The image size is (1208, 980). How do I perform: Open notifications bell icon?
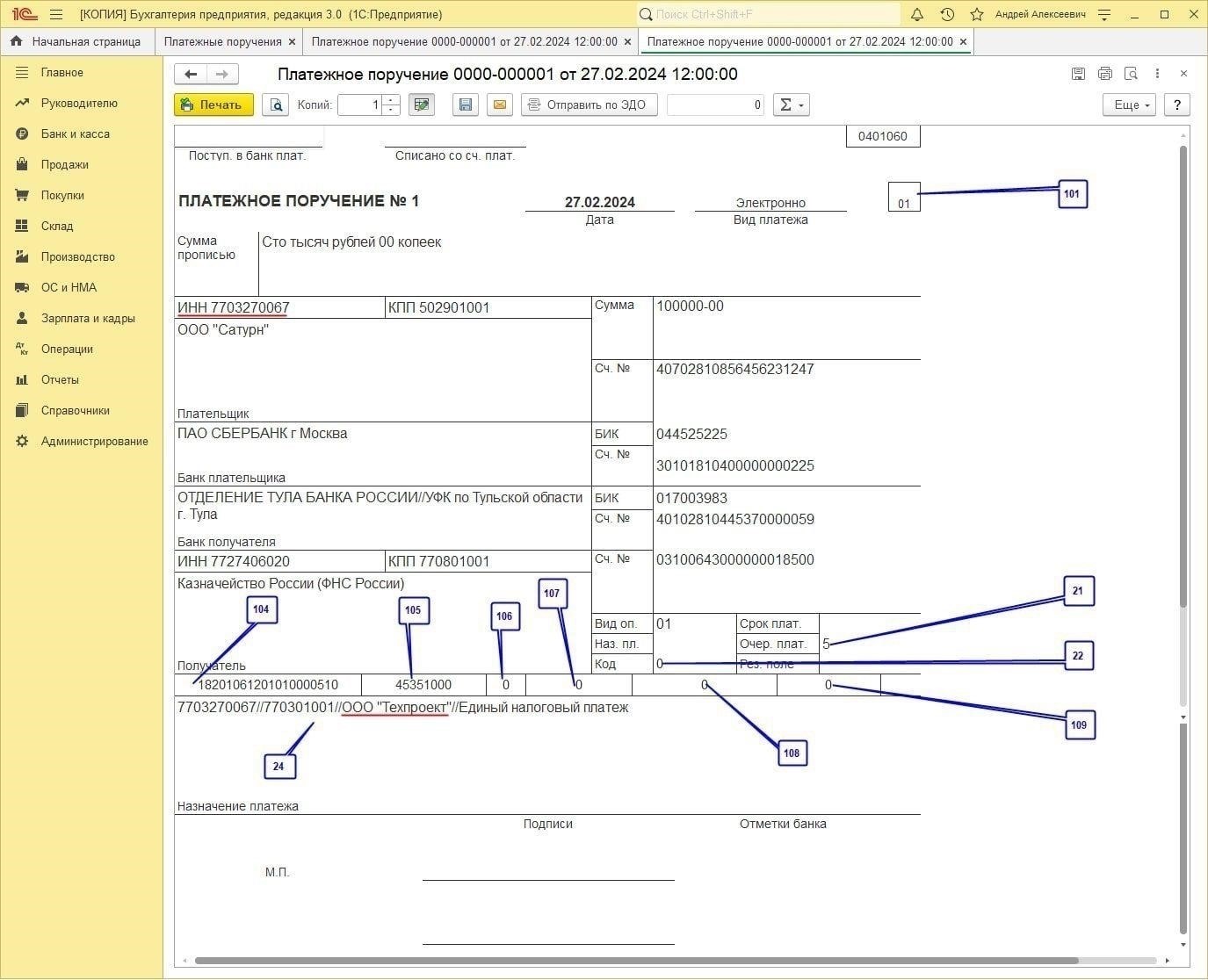tap(917, 14)
